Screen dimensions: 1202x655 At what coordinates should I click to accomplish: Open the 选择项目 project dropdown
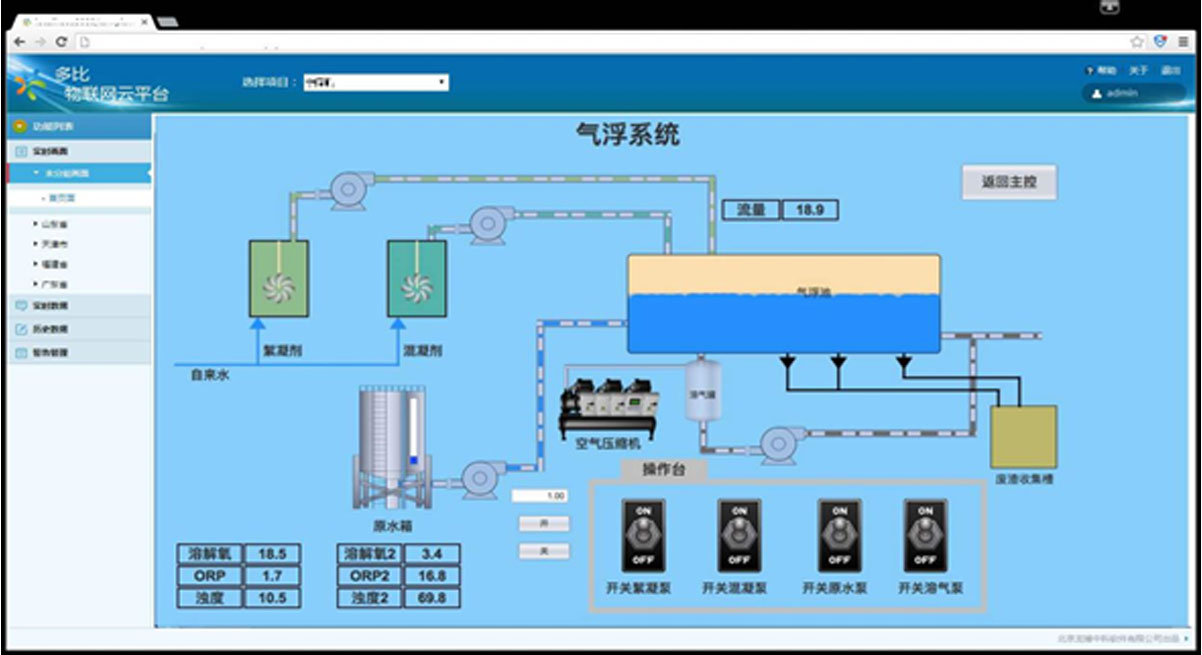(x=375, y=83)
